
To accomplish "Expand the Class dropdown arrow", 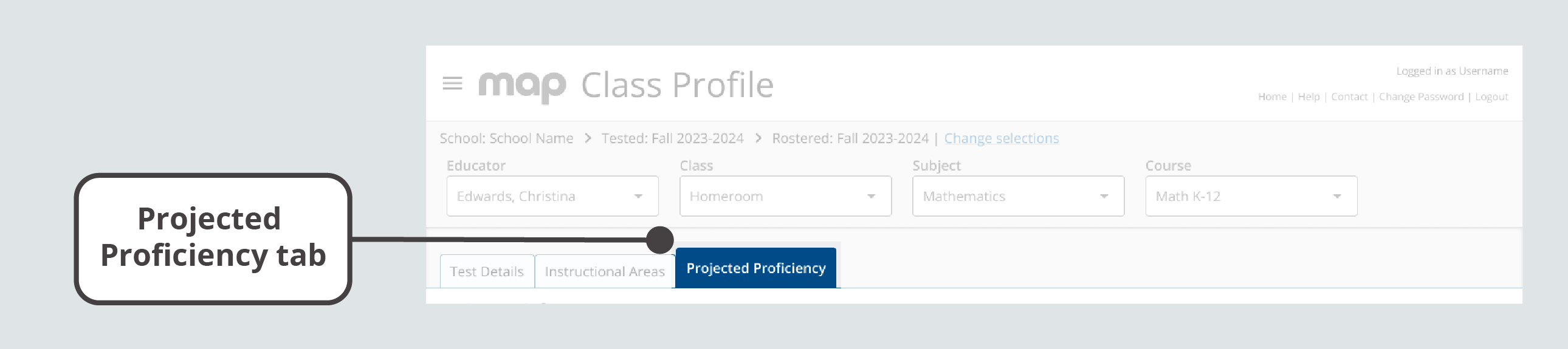I will click(871, 197).
